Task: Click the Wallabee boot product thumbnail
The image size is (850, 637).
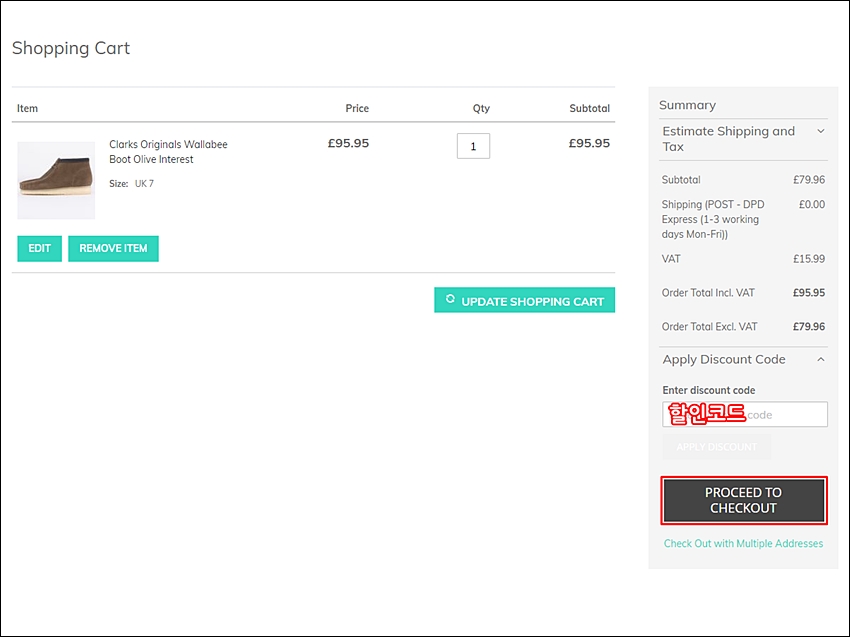Action: pyautogui.click(x=56, y=181)
